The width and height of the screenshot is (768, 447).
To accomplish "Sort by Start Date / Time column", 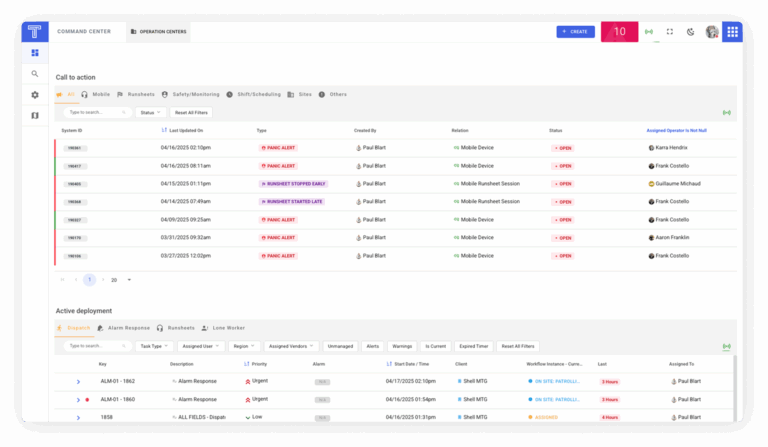I will (x=408, y=364).
